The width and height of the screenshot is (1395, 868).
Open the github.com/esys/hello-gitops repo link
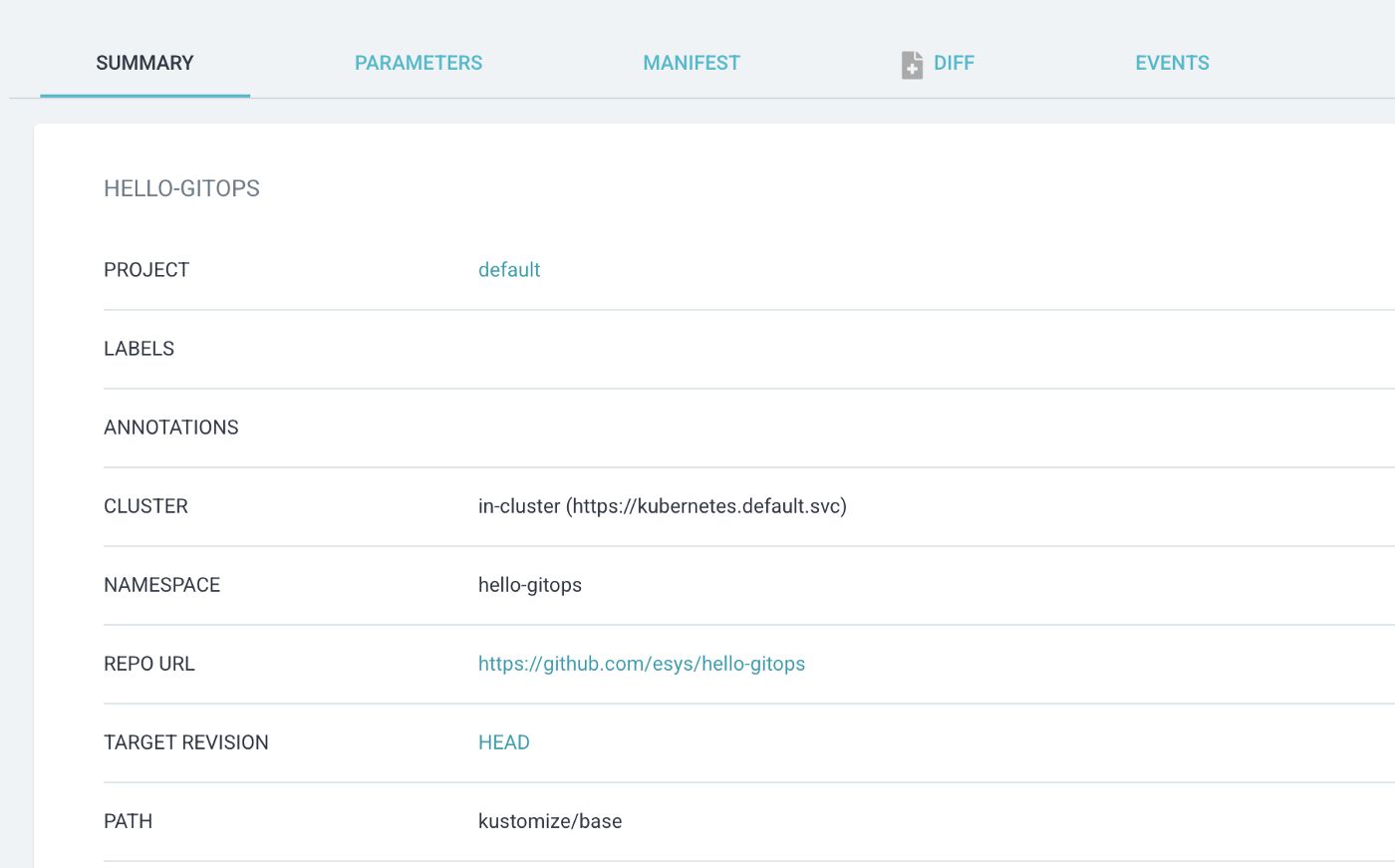click(642, 664)
